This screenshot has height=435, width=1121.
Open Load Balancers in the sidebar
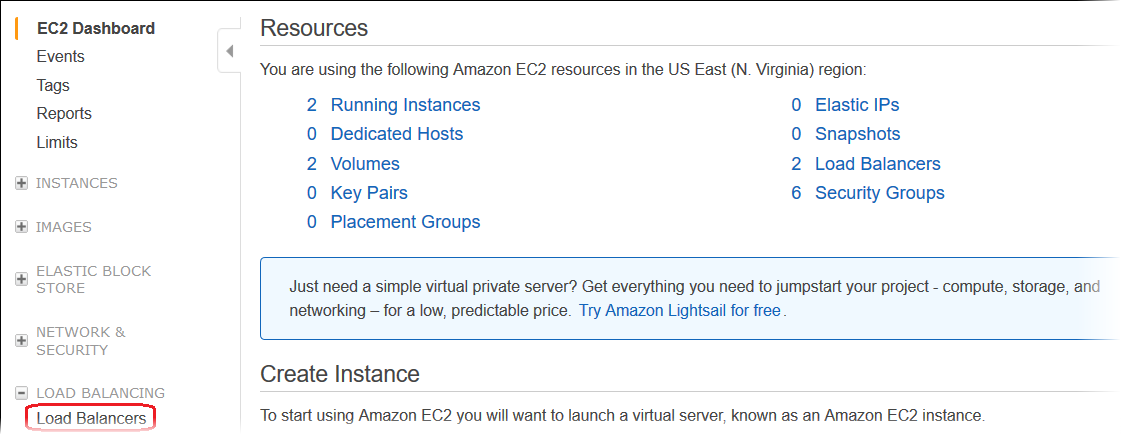click(91, 418)
